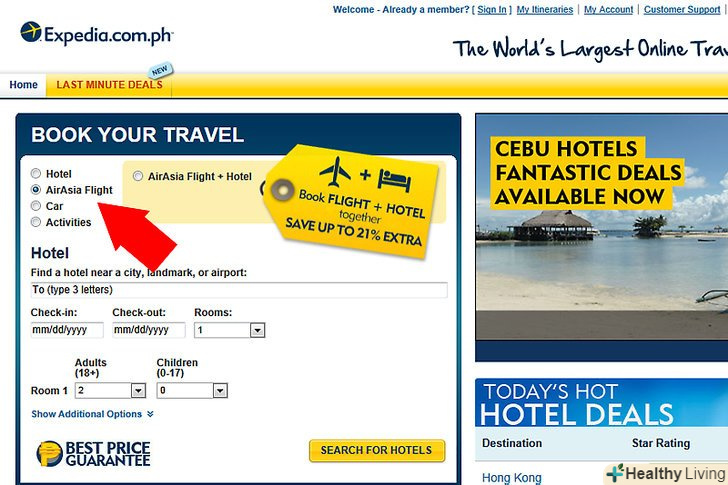Screen dimensions: 728x485
Task: Select the Hotel radio button
Action: (x=36, y=174)
